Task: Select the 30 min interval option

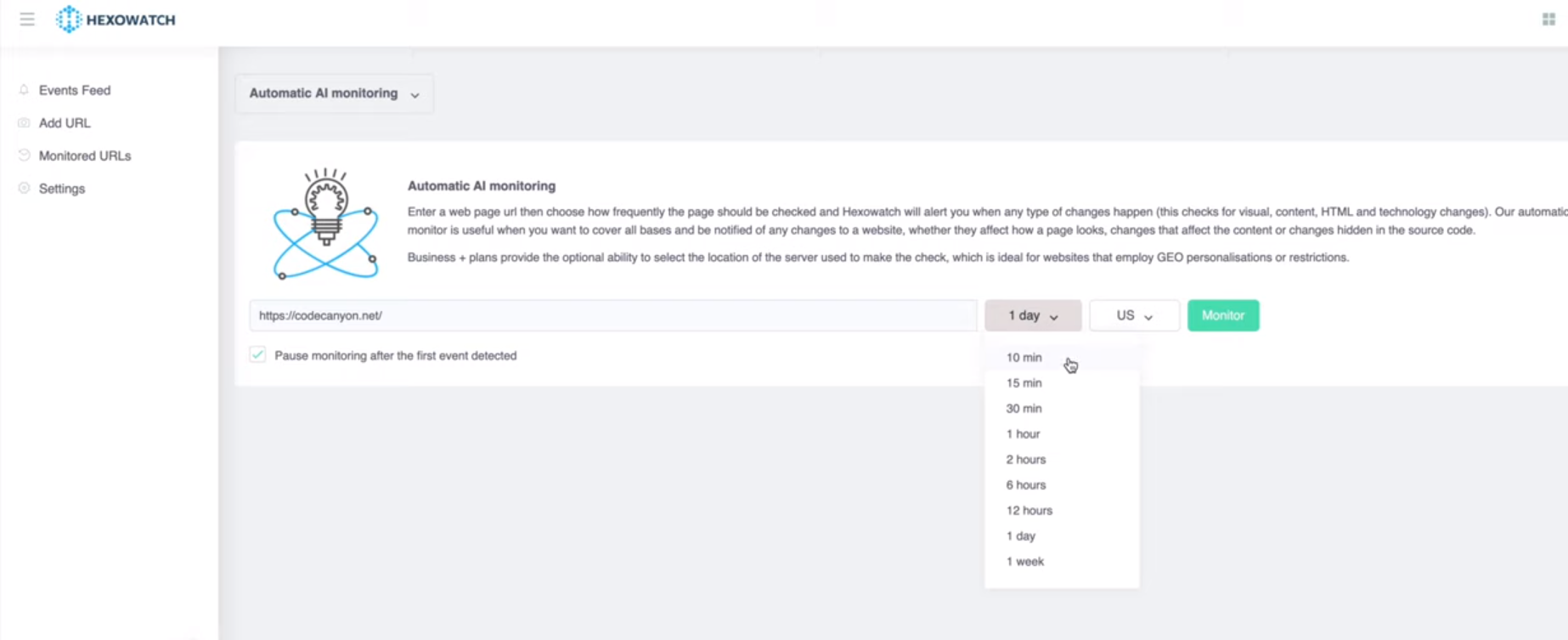Action: click(1024, 409)
